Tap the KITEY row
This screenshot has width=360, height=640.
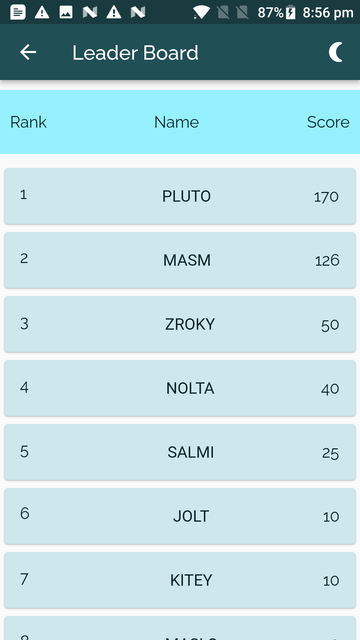[180, 580]
